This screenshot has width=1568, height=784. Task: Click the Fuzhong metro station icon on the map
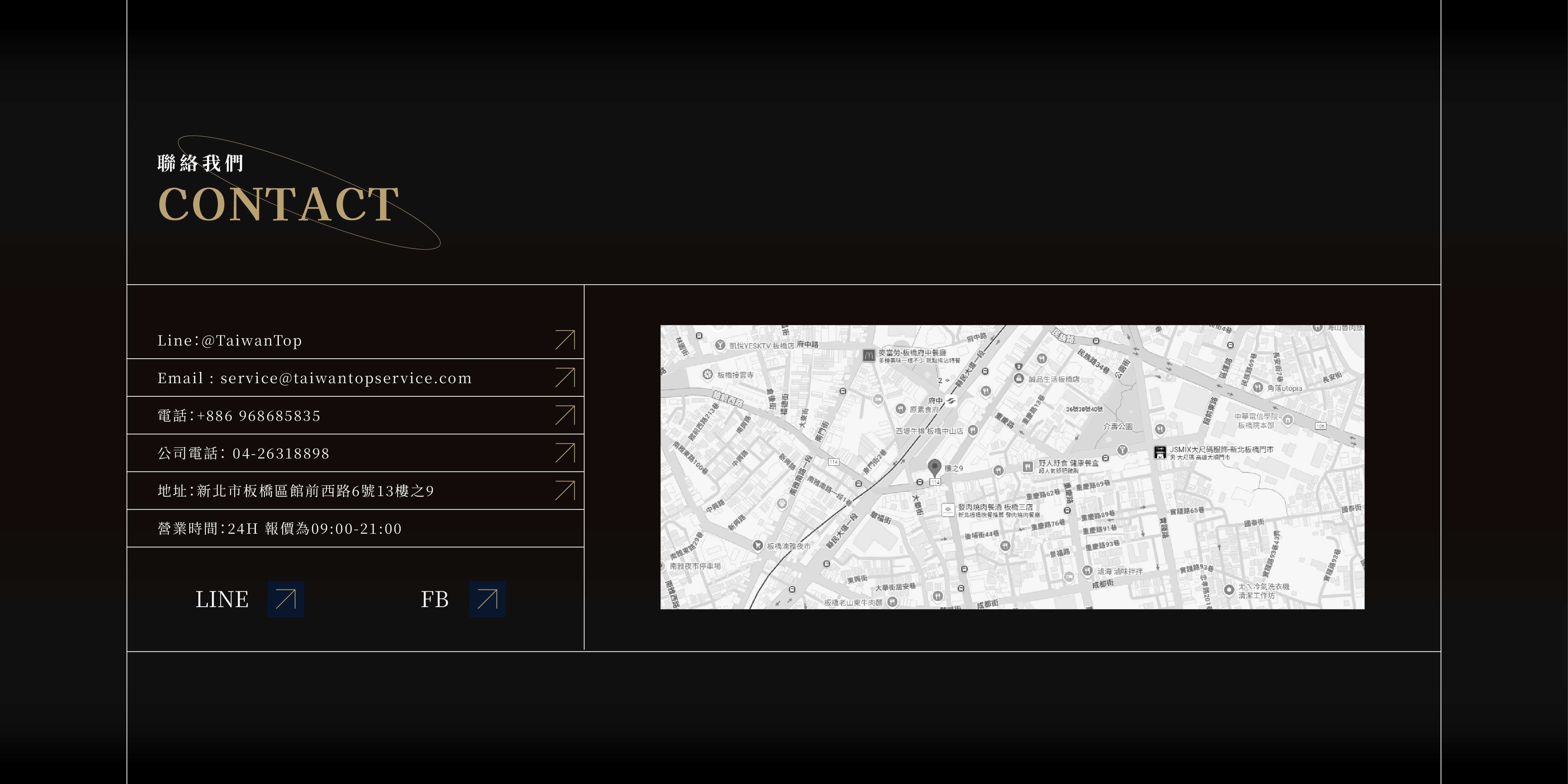(x=951, y=400)
